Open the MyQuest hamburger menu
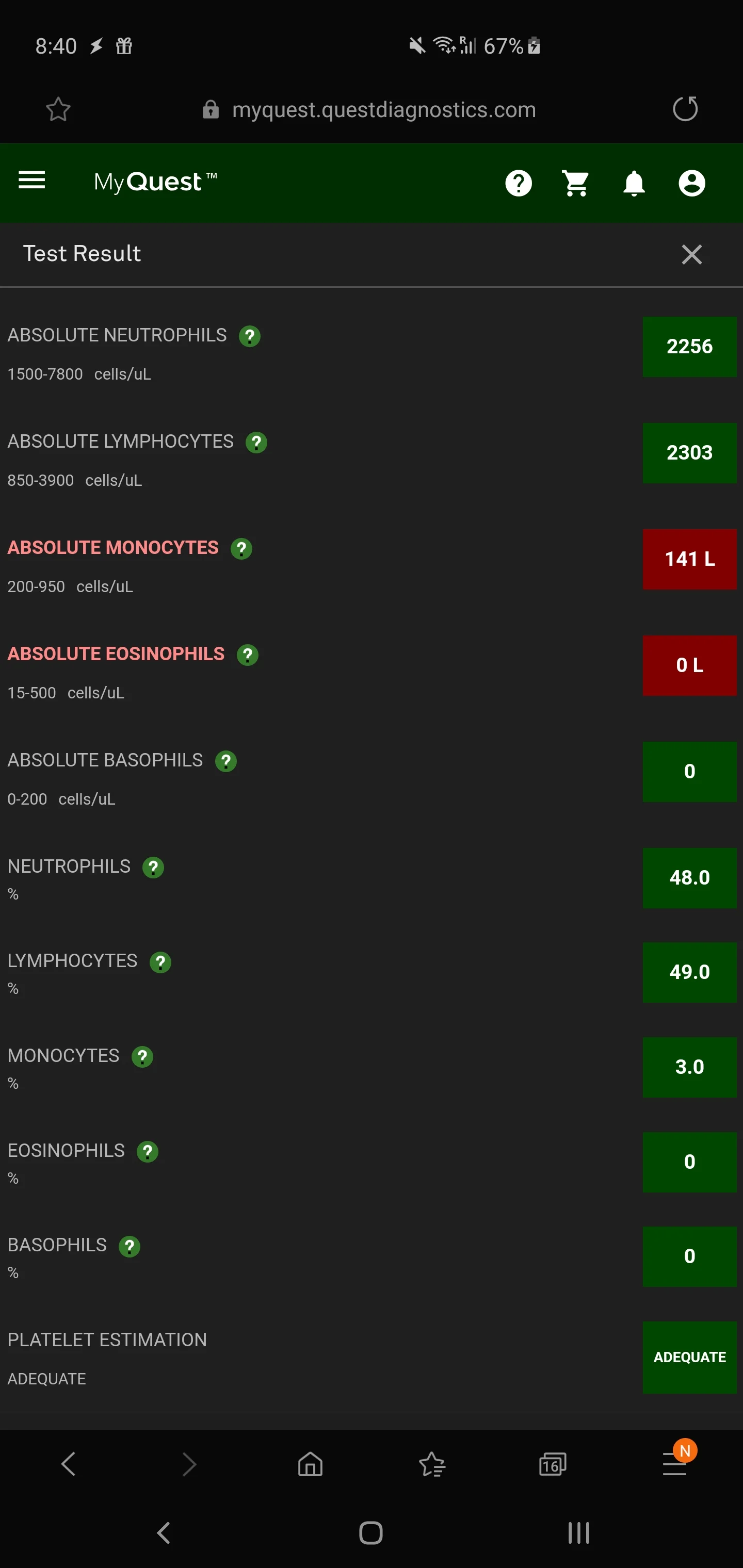The height and width of the screenshot is (1568, 743). [x=31, y=181]
